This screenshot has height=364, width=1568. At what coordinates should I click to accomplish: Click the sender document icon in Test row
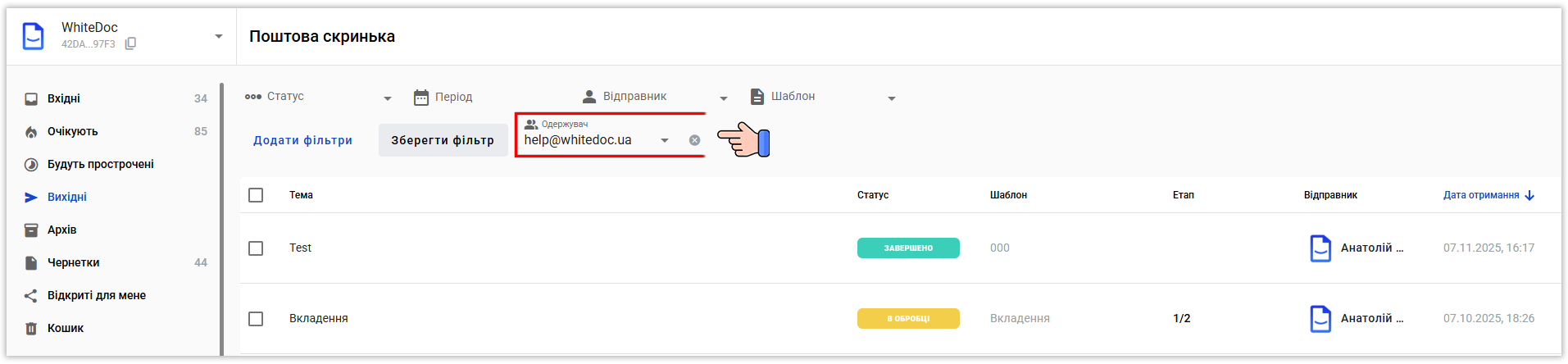click(1320, 248)
